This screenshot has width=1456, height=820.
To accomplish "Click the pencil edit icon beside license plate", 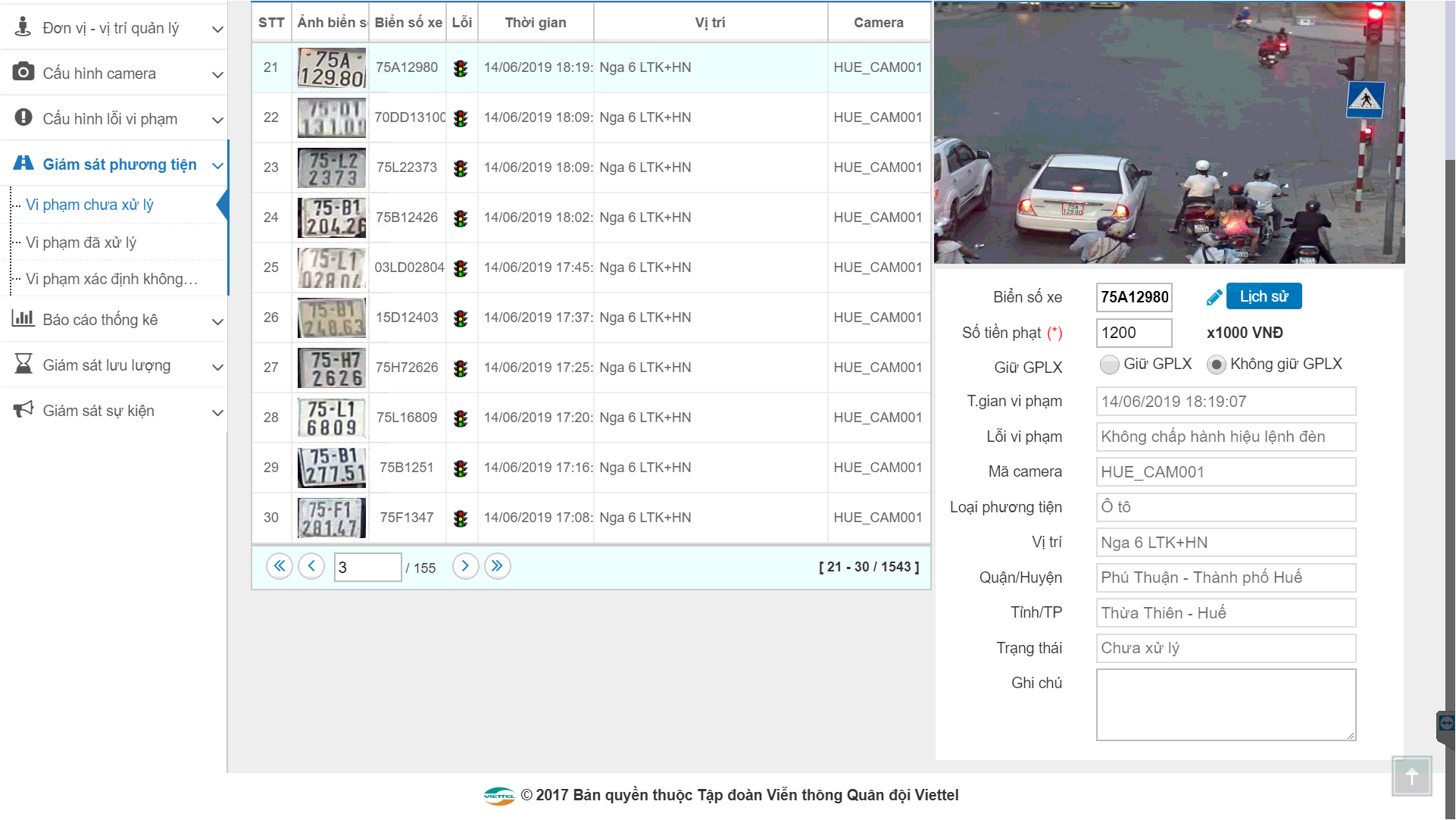I will pos(1214,297).
